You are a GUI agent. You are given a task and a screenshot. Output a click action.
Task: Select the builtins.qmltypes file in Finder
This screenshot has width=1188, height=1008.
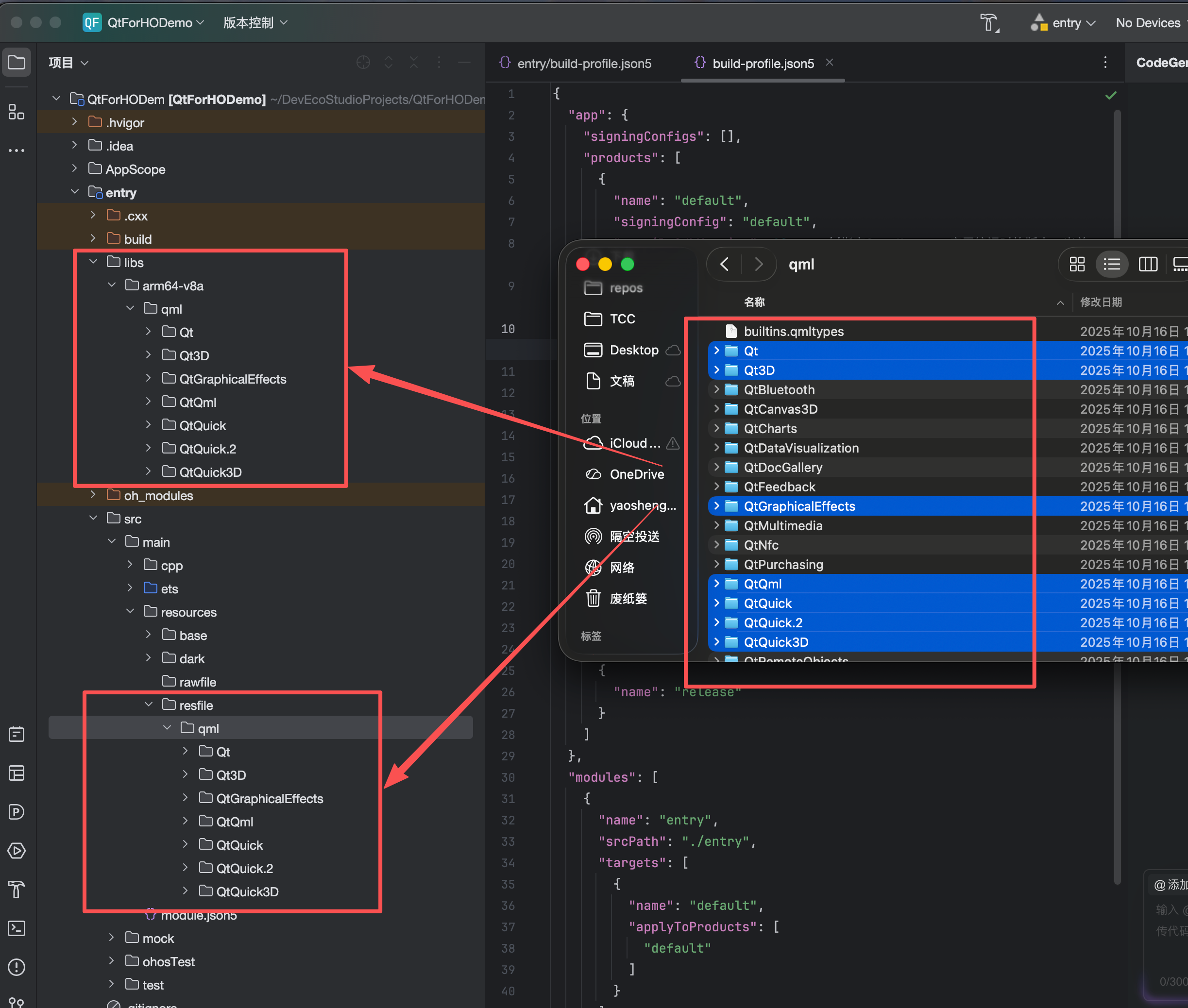click(x=793, y=332)
